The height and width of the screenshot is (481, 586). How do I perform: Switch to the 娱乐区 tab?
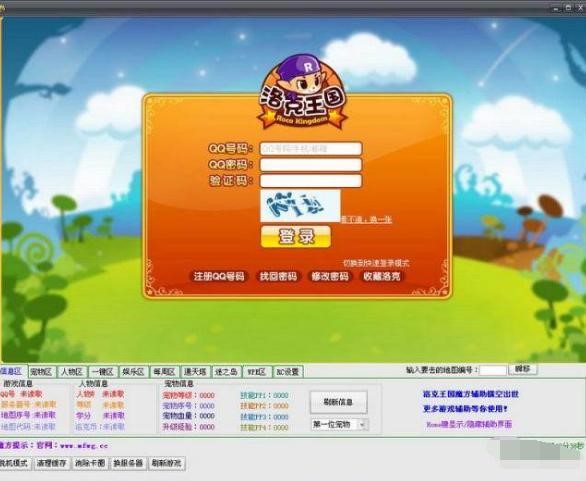pos(133,372)
